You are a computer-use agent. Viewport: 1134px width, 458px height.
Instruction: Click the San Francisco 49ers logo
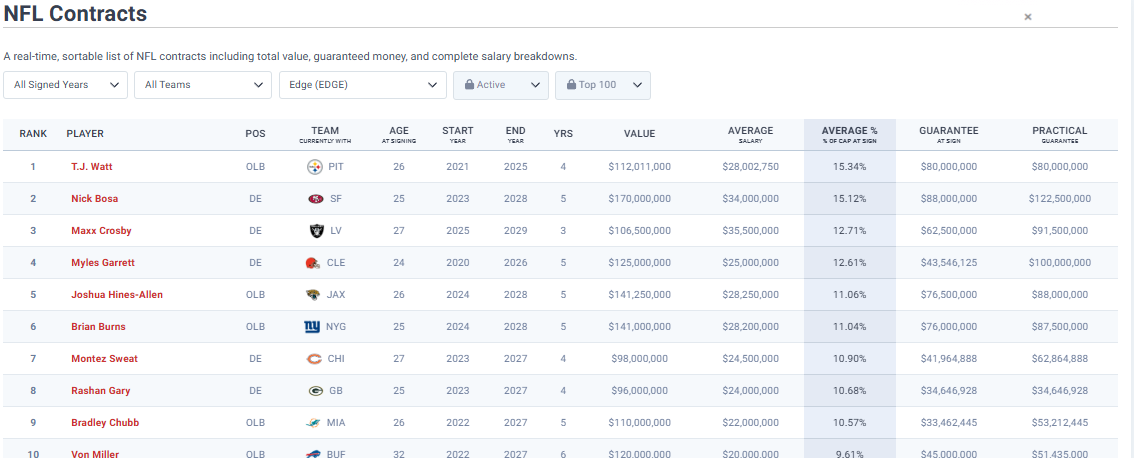click(315, 199)
